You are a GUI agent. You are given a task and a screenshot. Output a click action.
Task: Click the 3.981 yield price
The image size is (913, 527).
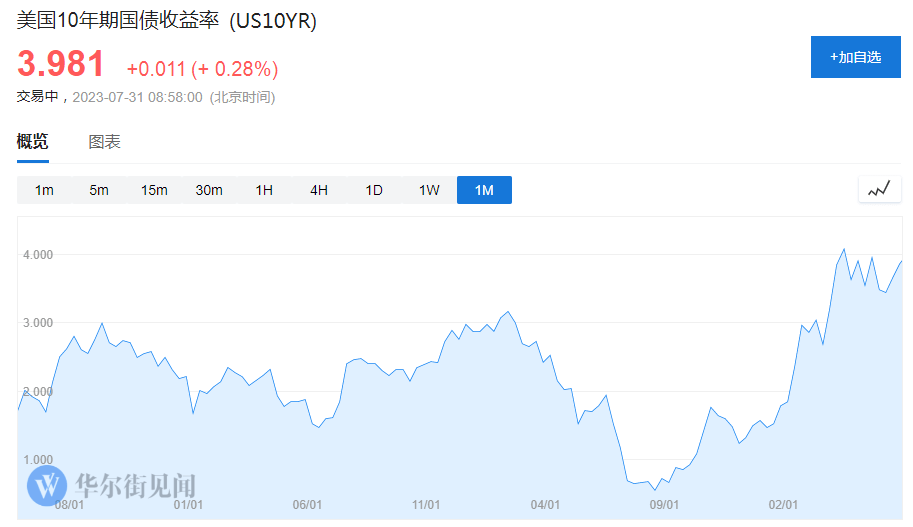[x=61, y=65]
